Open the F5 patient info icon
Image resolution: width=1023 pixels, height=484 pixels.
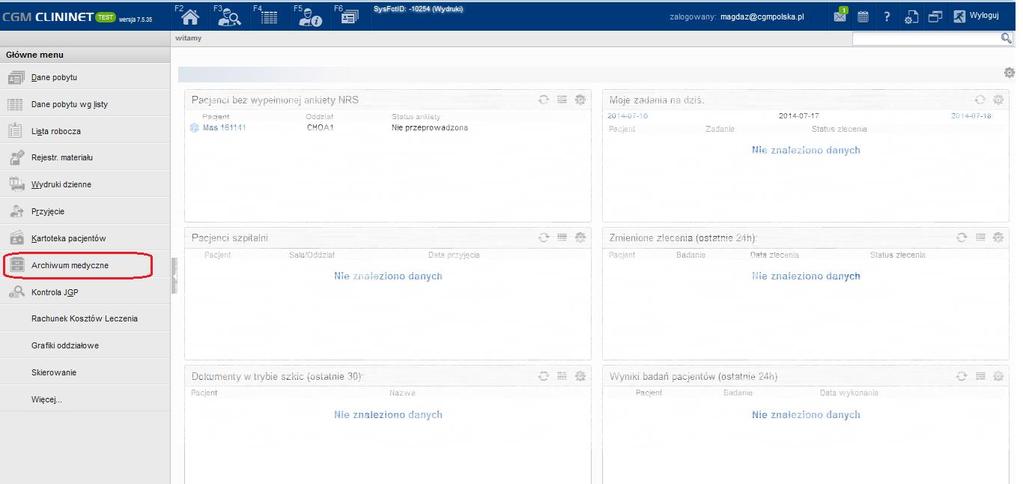coord(309,18)
